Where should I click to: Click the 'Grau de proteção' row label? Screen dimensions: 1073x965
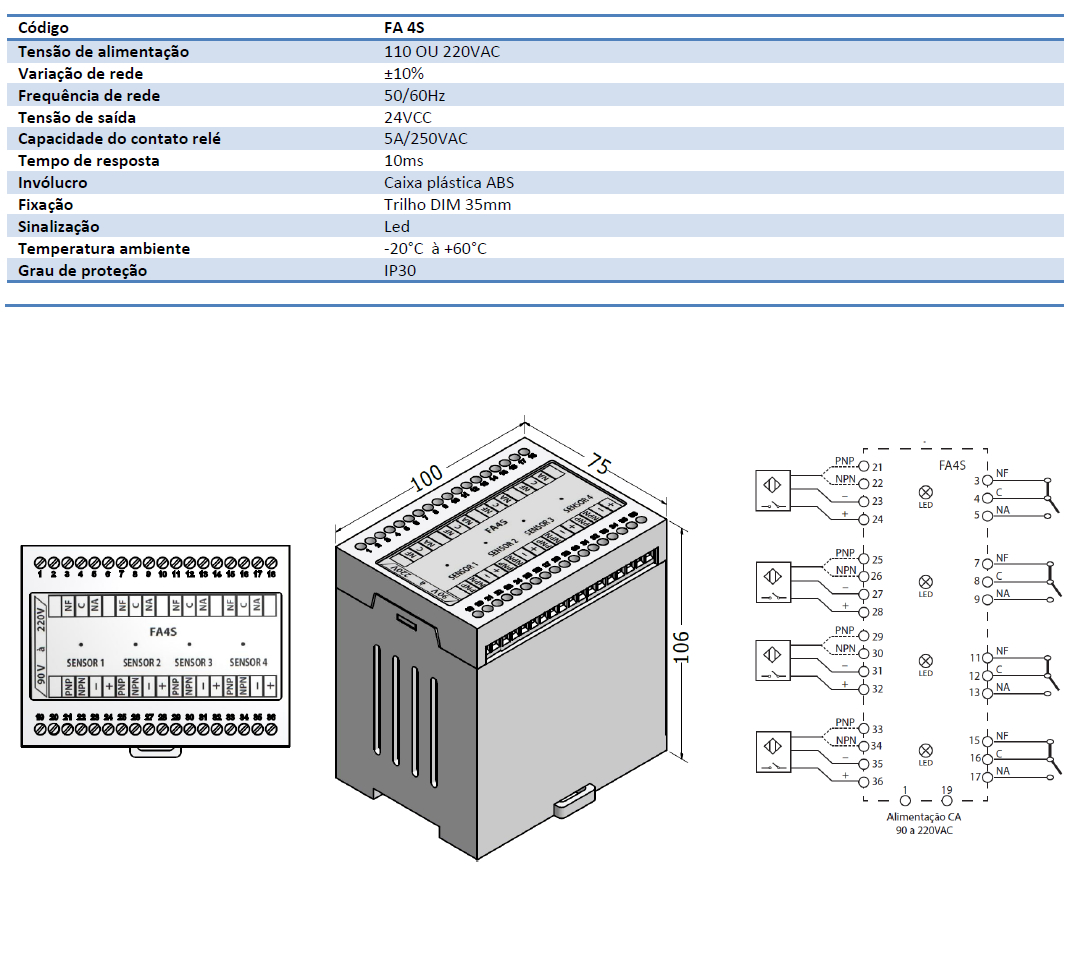click(x=83, y=271)
